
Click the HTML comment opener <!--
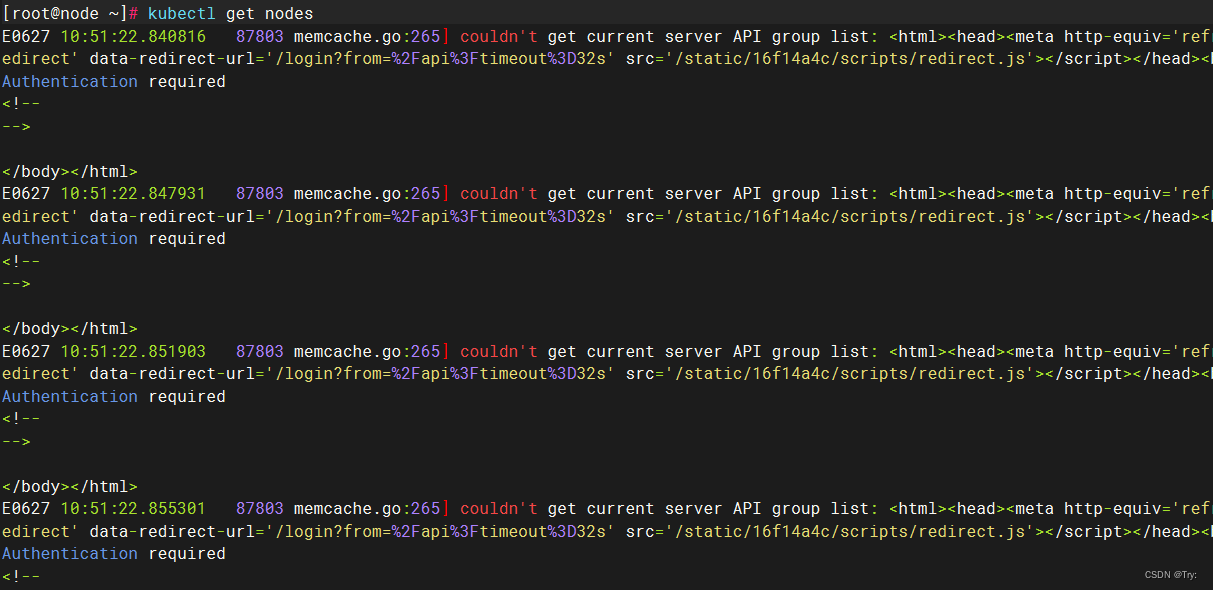[x=20, y=103]
